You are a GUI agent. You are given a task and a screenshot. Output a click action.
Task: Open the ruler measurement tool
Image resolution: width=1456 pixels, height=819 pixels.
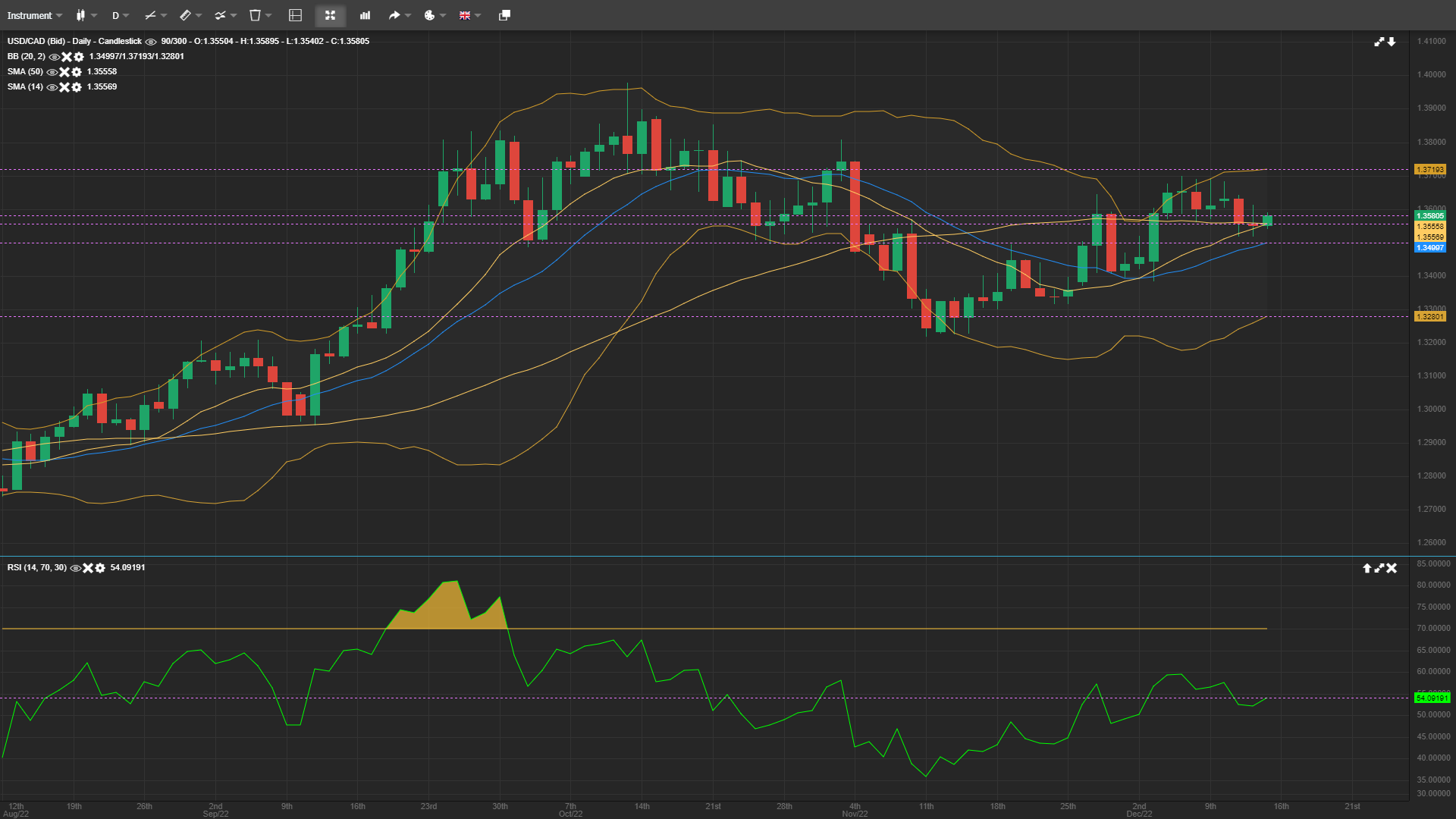click(185, 15)
